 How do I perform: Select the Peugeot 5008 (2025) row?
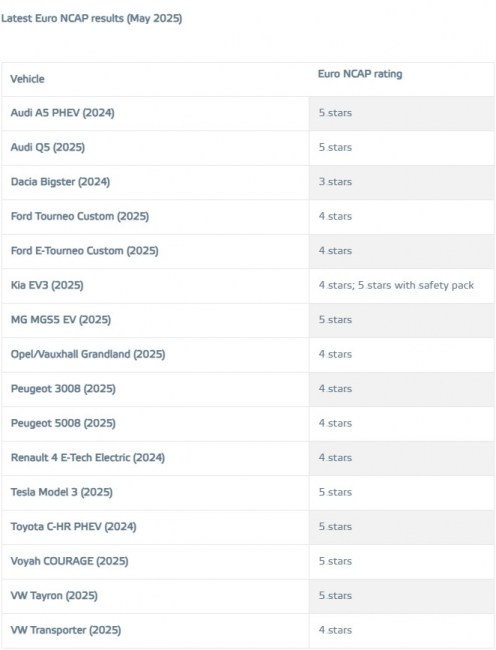click(x=248, y=423)
